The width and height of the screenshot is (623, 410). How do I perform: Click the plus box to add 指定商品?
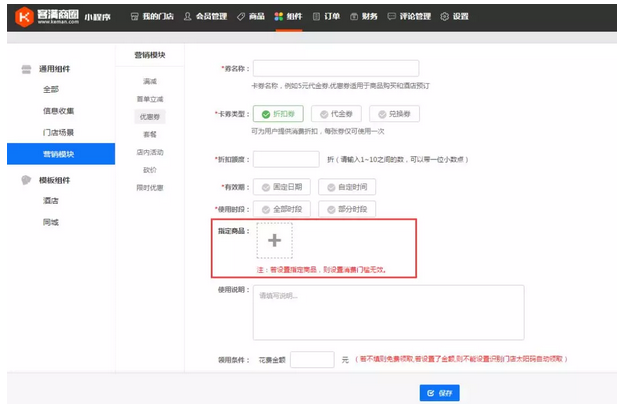[x=275, y=240]
